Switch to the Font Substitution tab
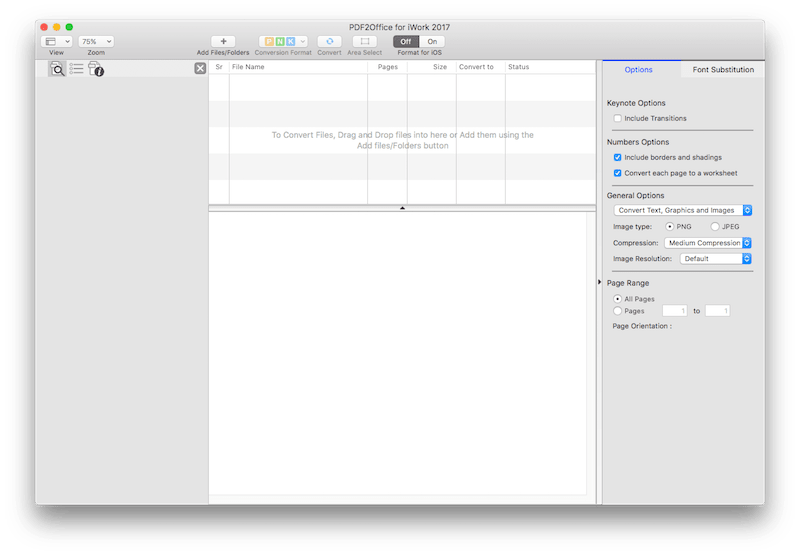The width and height of the screenshot is (800, 555). click(723, 69)
